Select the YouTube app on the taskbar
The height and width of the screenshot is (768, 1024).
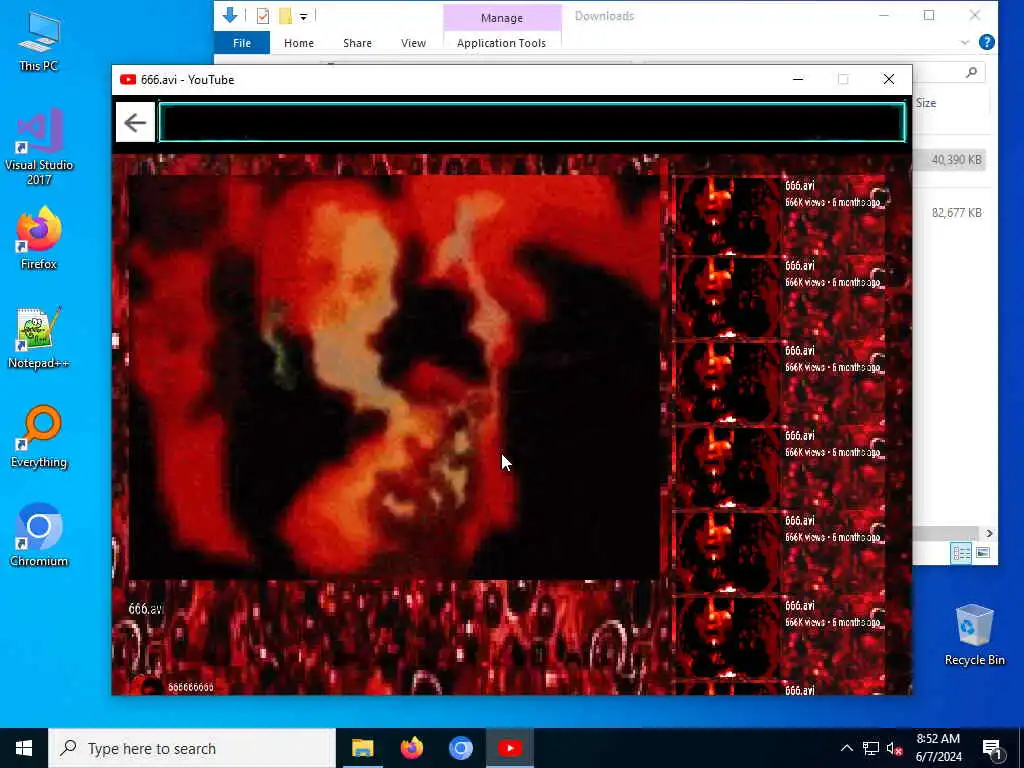coord(510,748)
